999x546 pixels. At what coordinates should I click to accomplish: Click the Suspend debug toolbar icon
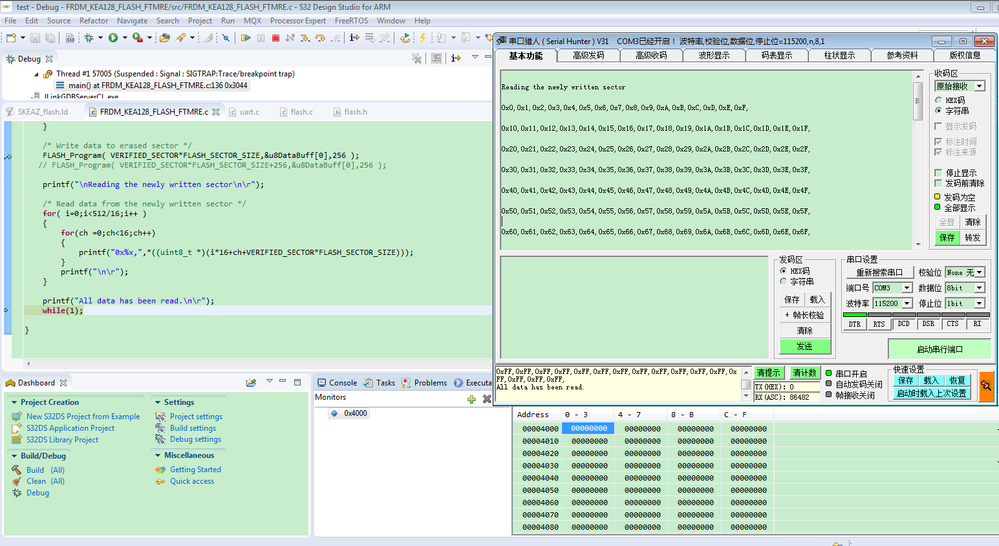click(261, 38)
